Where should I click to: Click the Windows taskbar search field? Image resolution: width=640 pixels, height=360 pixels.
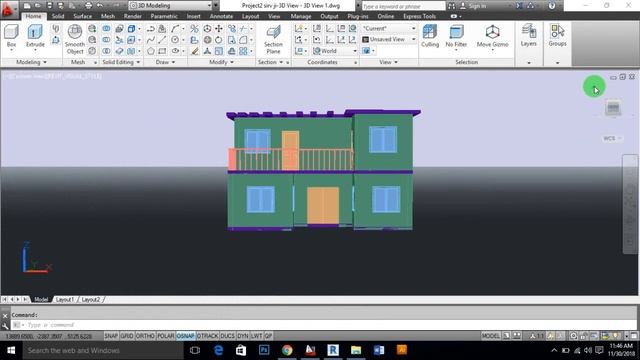pyautogui.click(x=103, y=350)
